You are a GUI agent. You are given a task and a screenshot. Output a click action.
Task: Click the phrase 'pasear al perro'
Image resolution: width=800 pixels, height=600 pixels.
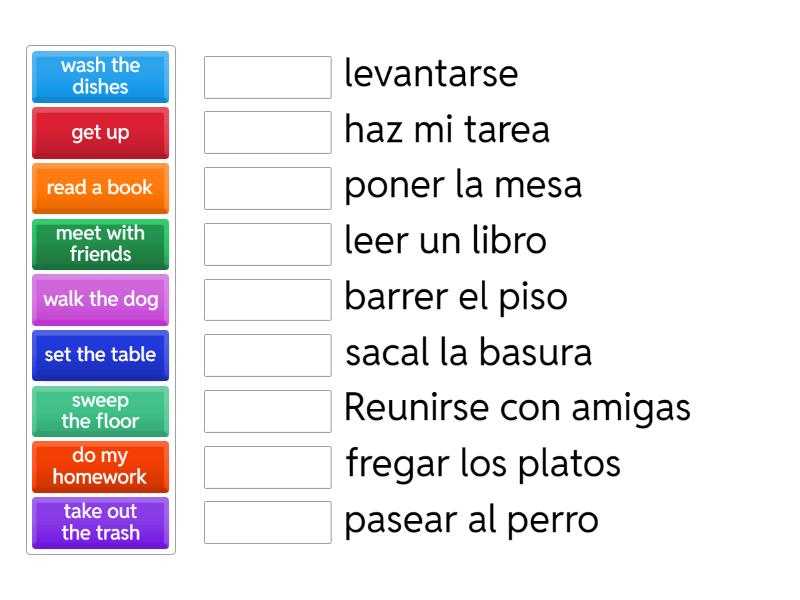[470, 520]
